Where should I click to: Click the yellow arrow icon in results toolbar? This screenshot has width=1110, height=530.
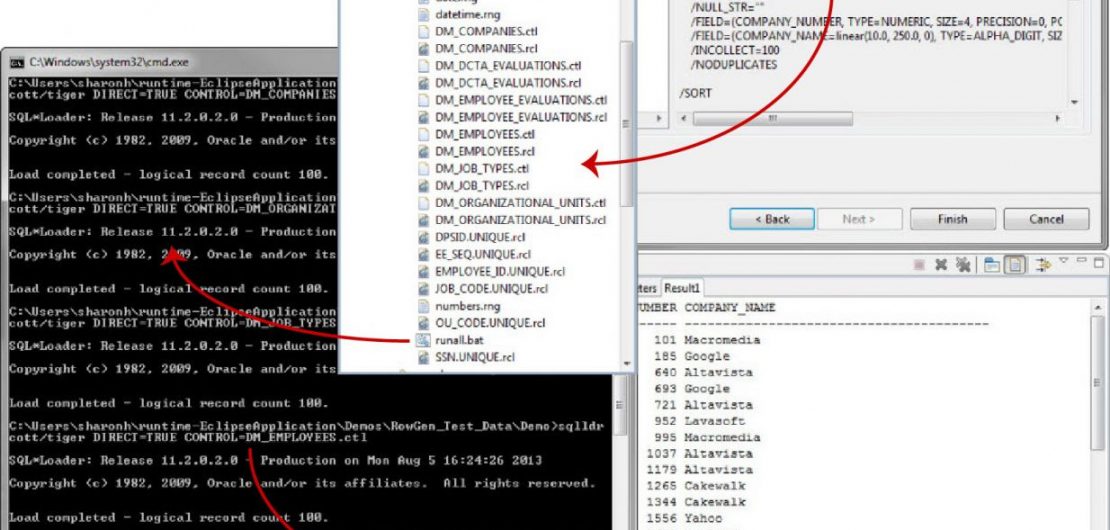point(1043,265)
